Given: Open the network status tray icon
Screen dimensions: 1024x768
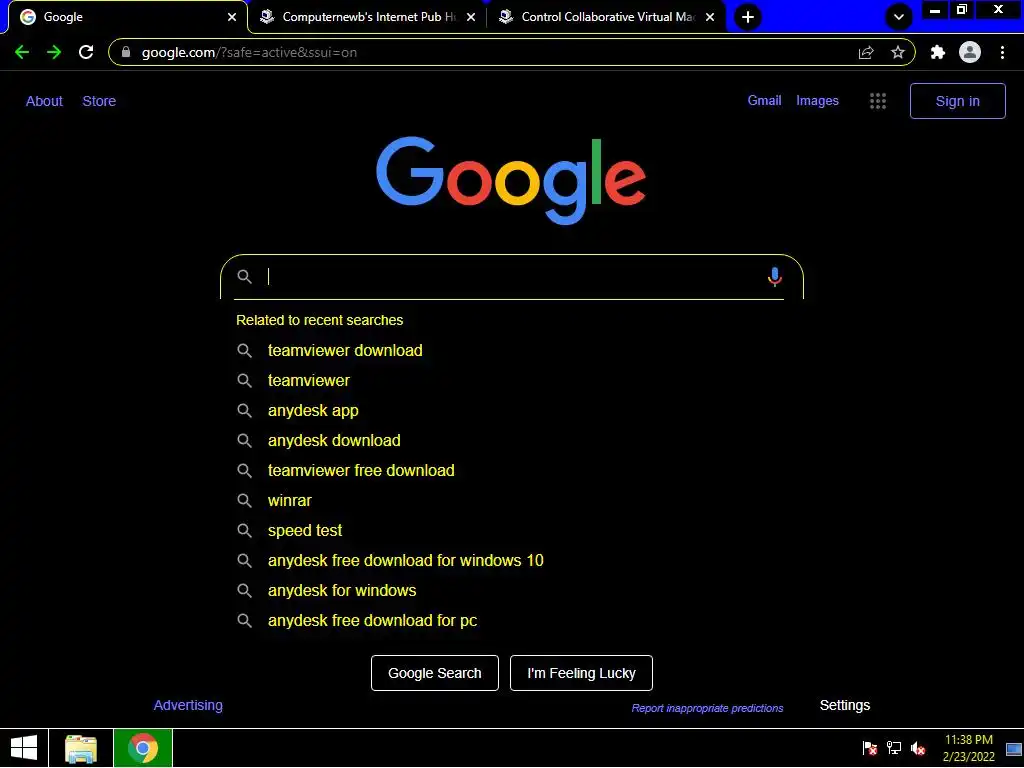Looking at the screenshot, I should coord(893,748).
